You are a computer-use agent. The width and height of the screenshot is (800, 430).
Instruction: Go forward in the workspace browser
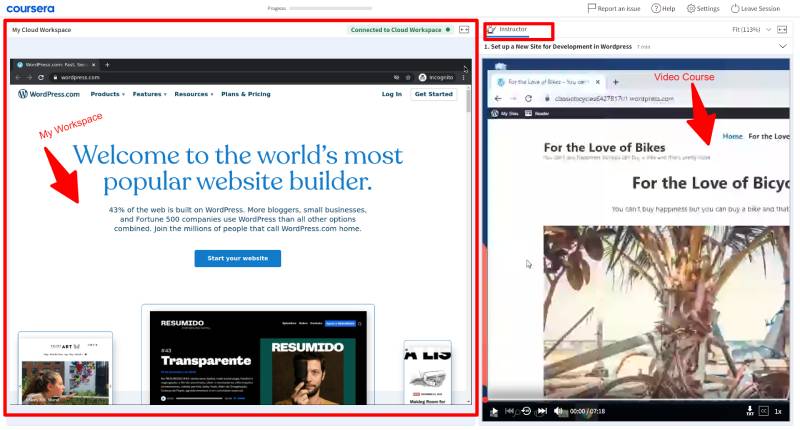pos(29,78)
